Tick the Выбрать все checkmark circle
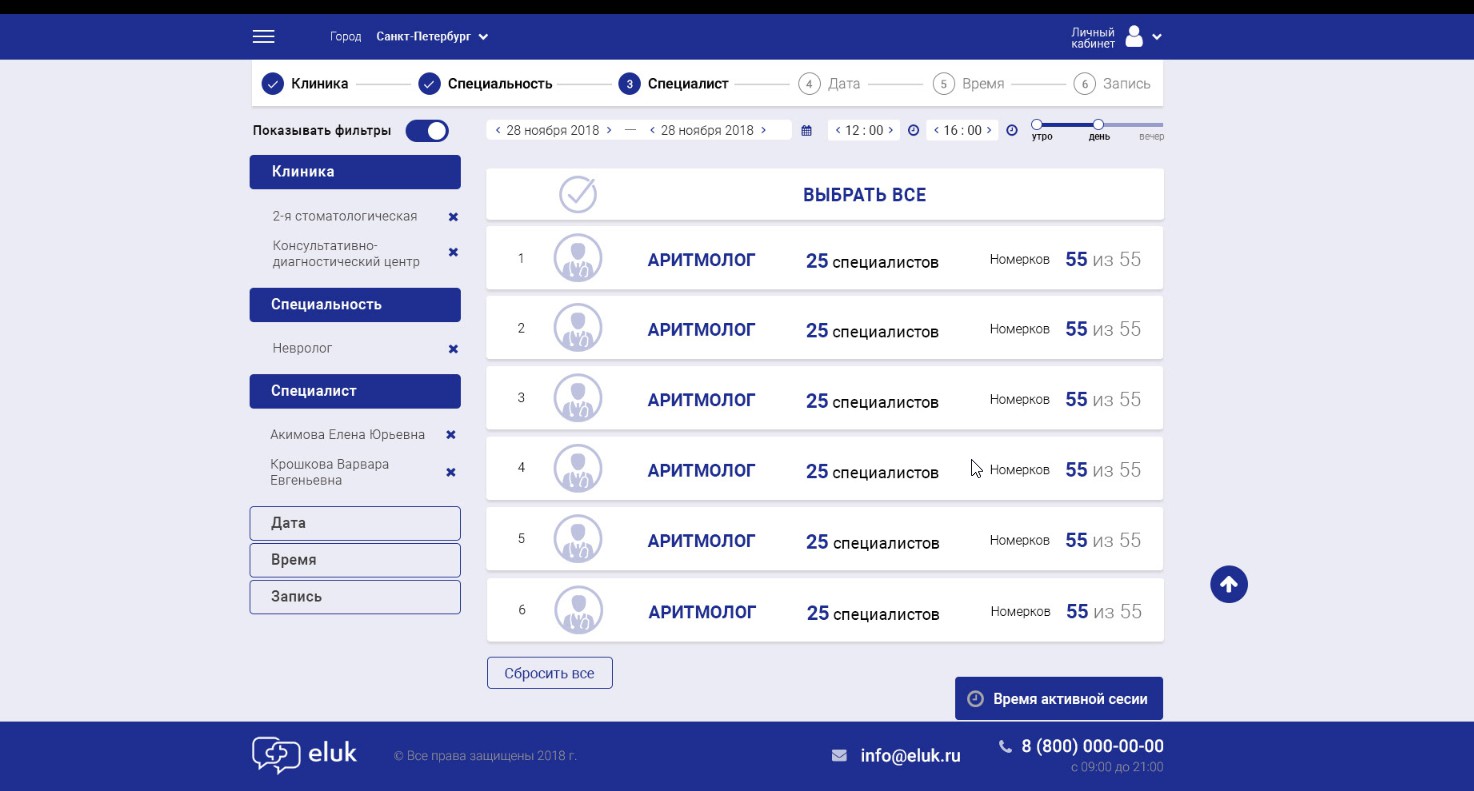Image resolution: width=1474 pixels, height=791 pixels. (x=578, y=194)
